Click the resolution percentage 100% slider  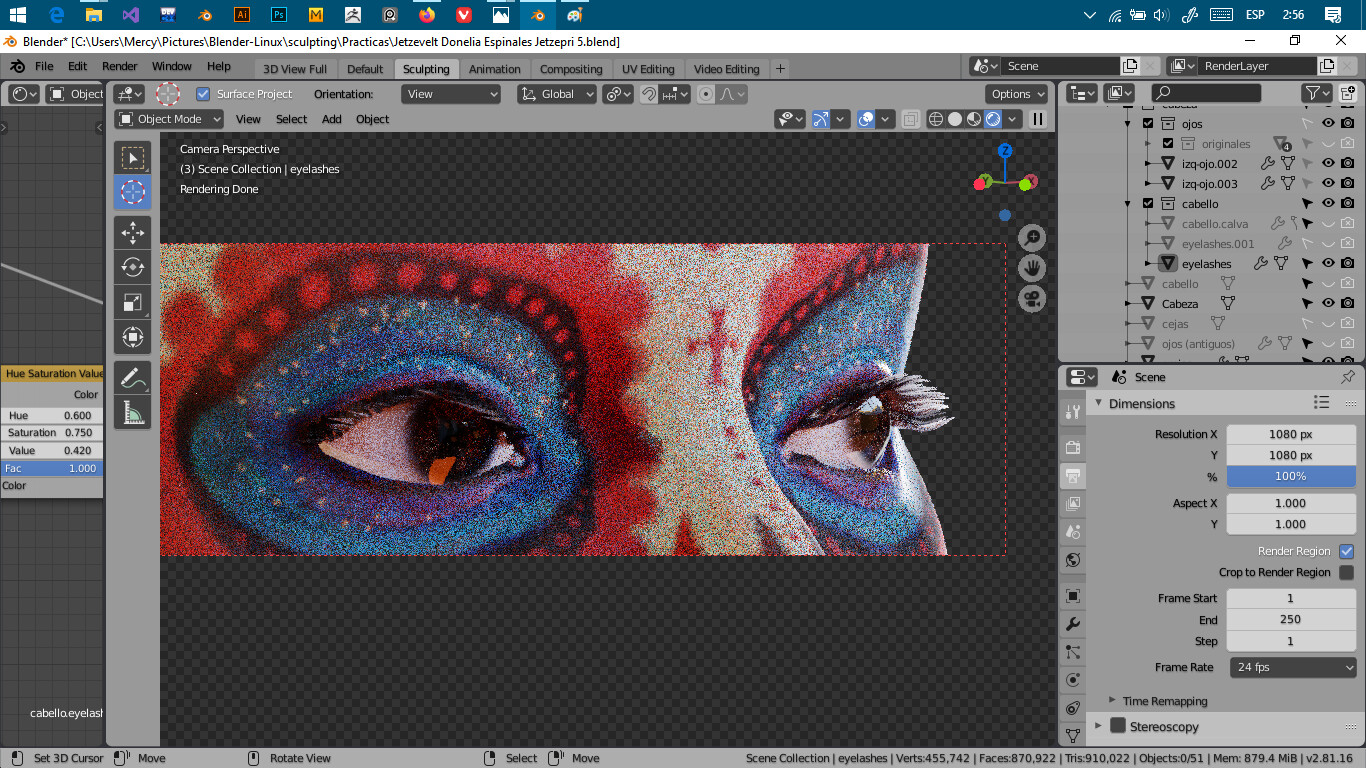(x=1290, y=476)
